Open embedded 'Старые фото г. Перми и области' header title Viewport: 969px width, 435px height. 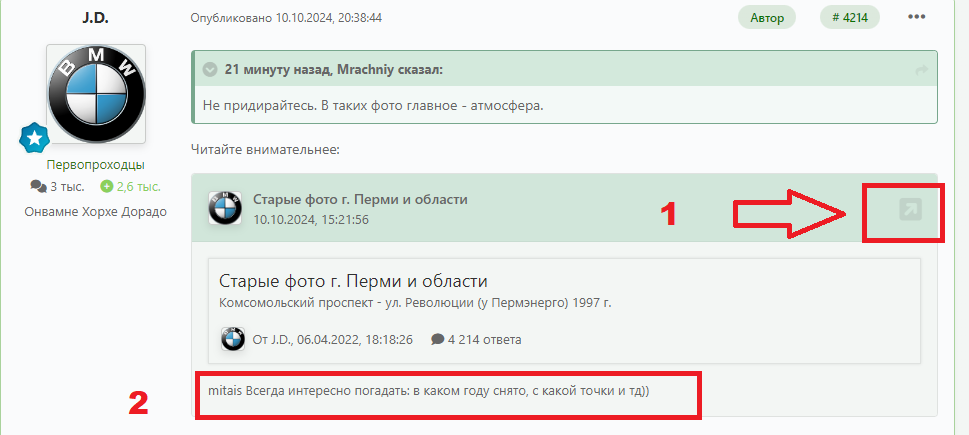tap(360, 200)
